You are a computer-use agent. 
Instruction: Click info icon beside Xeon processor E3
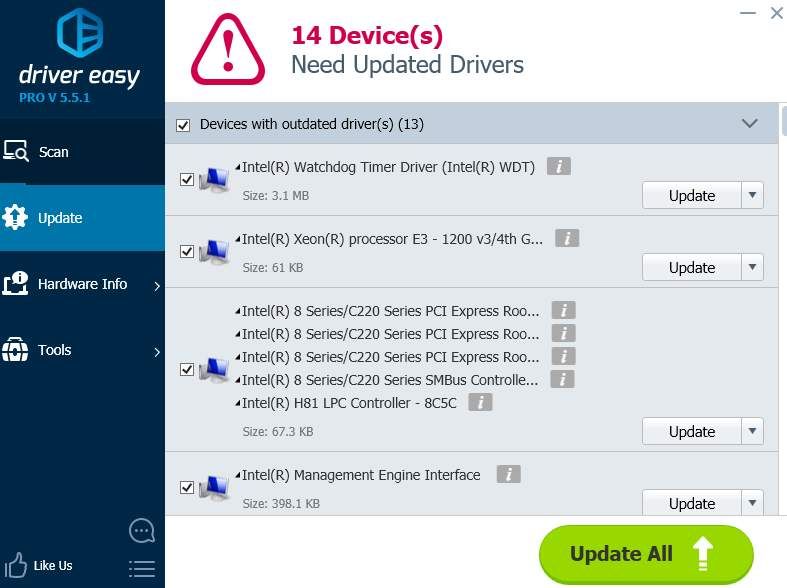click(567, 239)
